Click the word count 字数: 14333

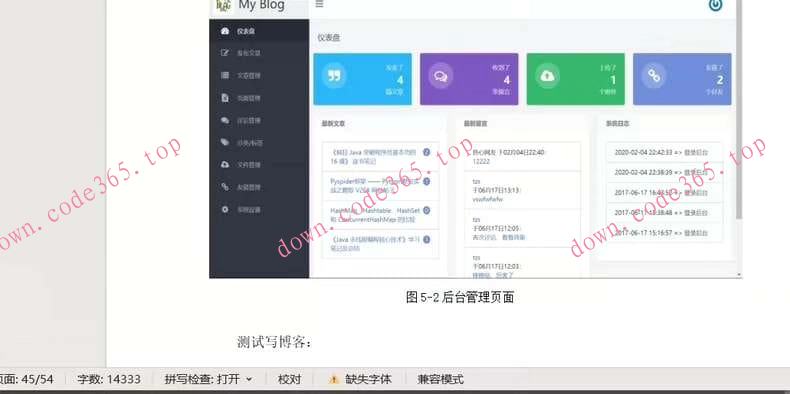tap(109, 379)
